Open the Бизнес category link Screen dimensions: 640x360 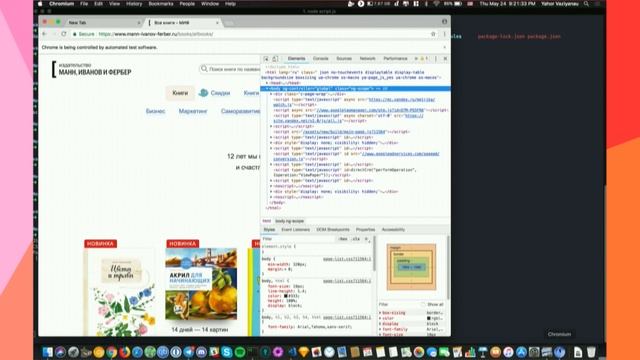point(156,111)
